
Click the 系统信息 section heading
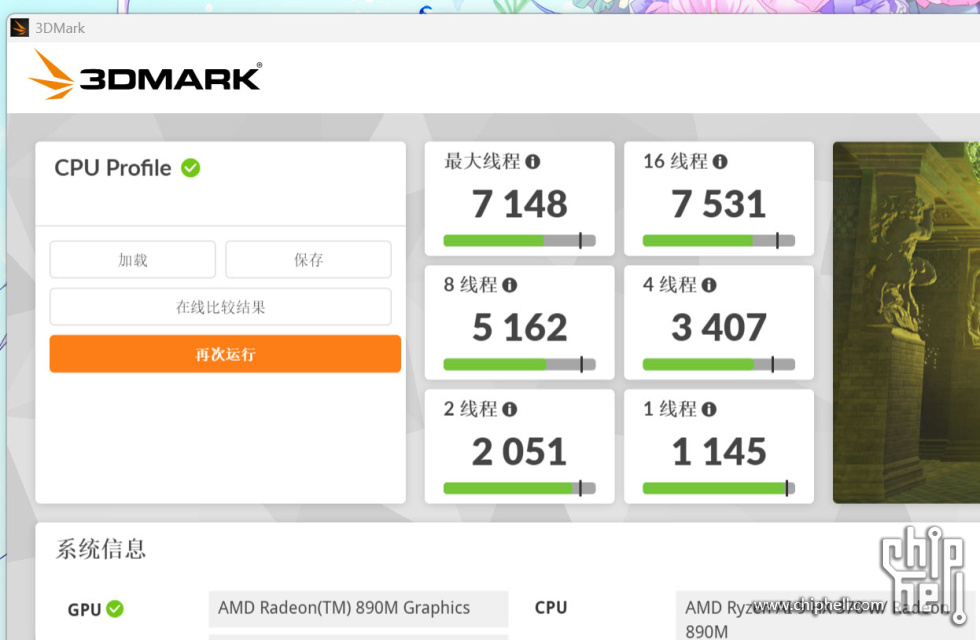(101, 549)
